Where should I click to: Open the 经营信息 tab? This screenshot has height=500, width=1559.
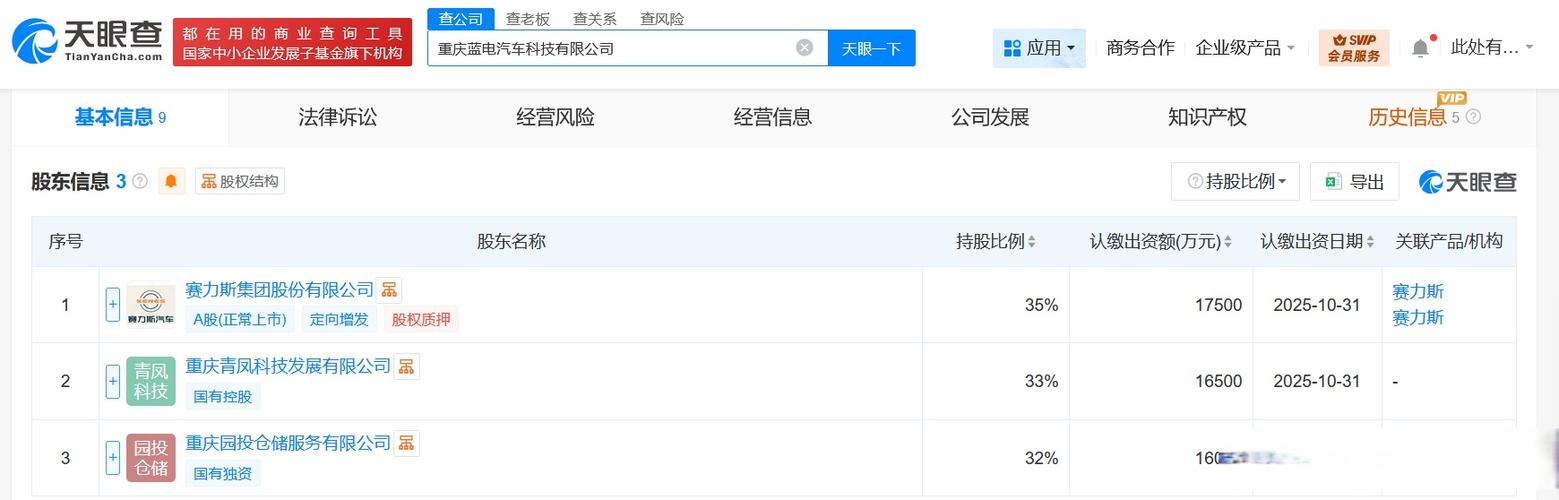[772, 117]
